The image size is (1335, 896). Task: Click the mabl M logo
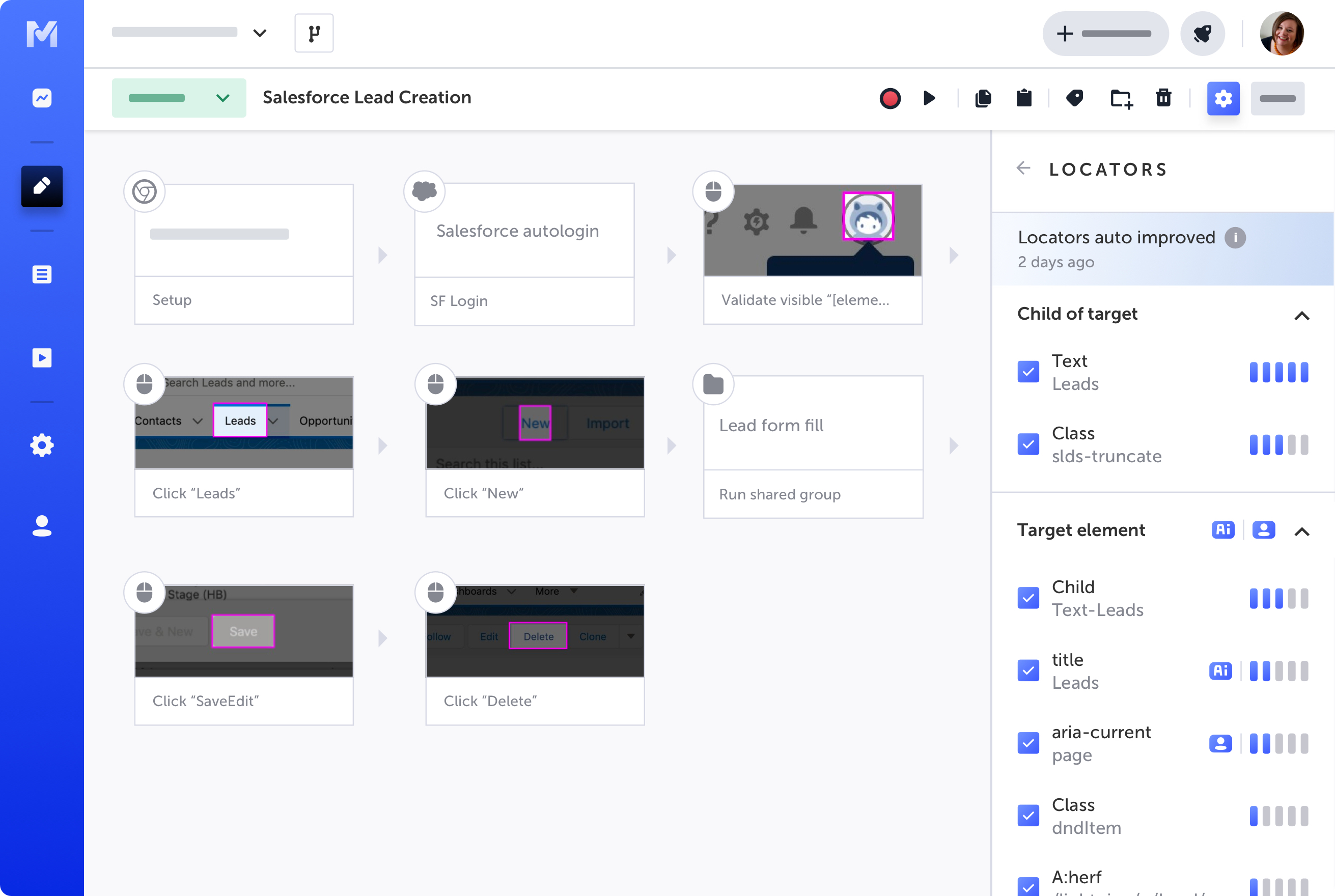tap(42, 34)
